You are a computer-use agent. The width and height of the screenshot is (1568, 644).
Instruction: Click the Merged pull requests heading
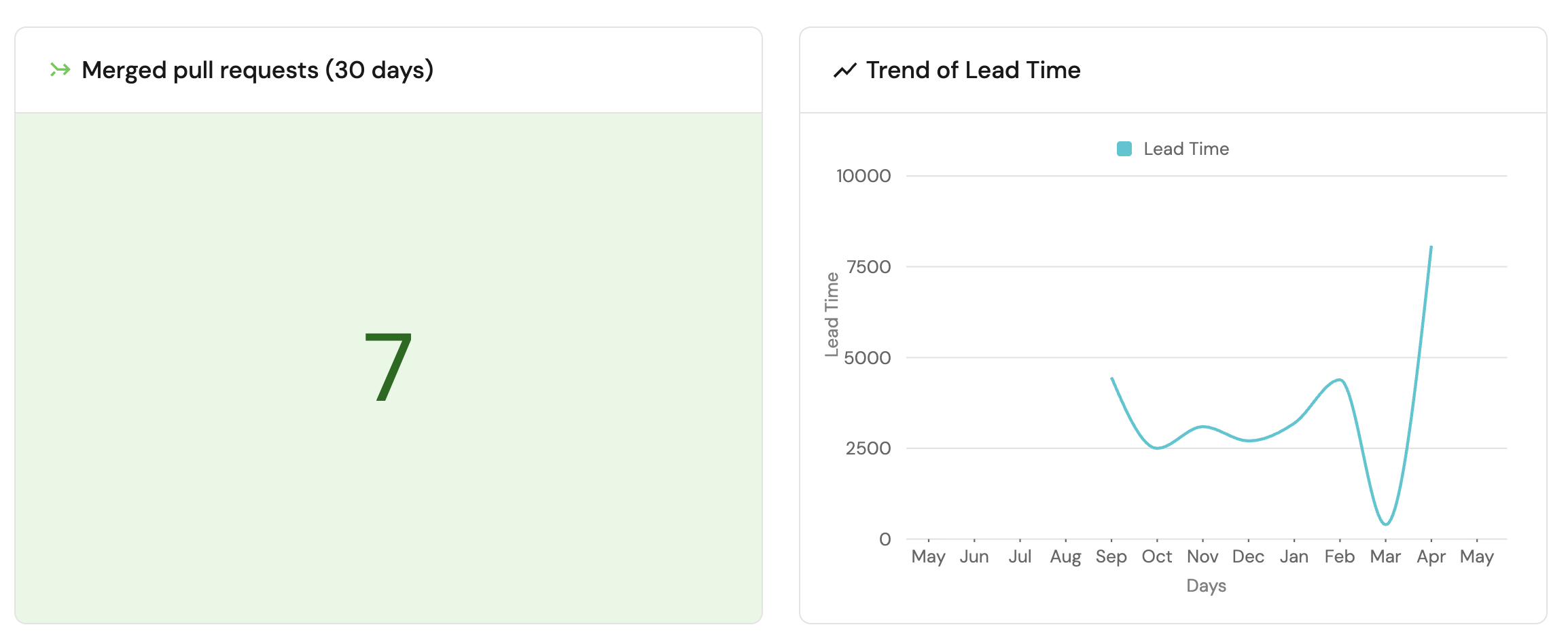click(257, 70)
